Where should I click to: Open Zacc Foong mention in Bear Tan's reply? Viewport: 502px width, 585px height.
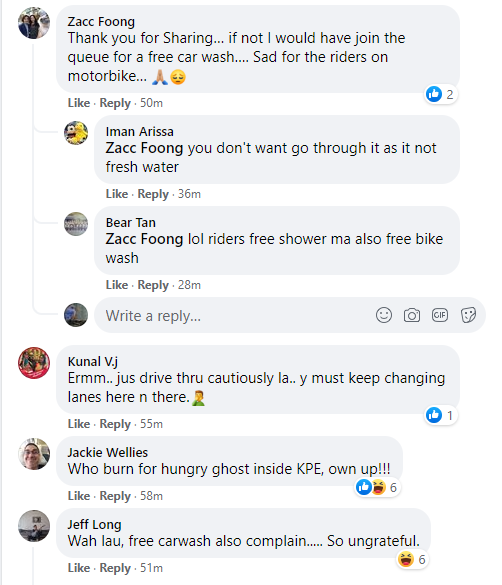pyautogui.click(x=144, y=239)
